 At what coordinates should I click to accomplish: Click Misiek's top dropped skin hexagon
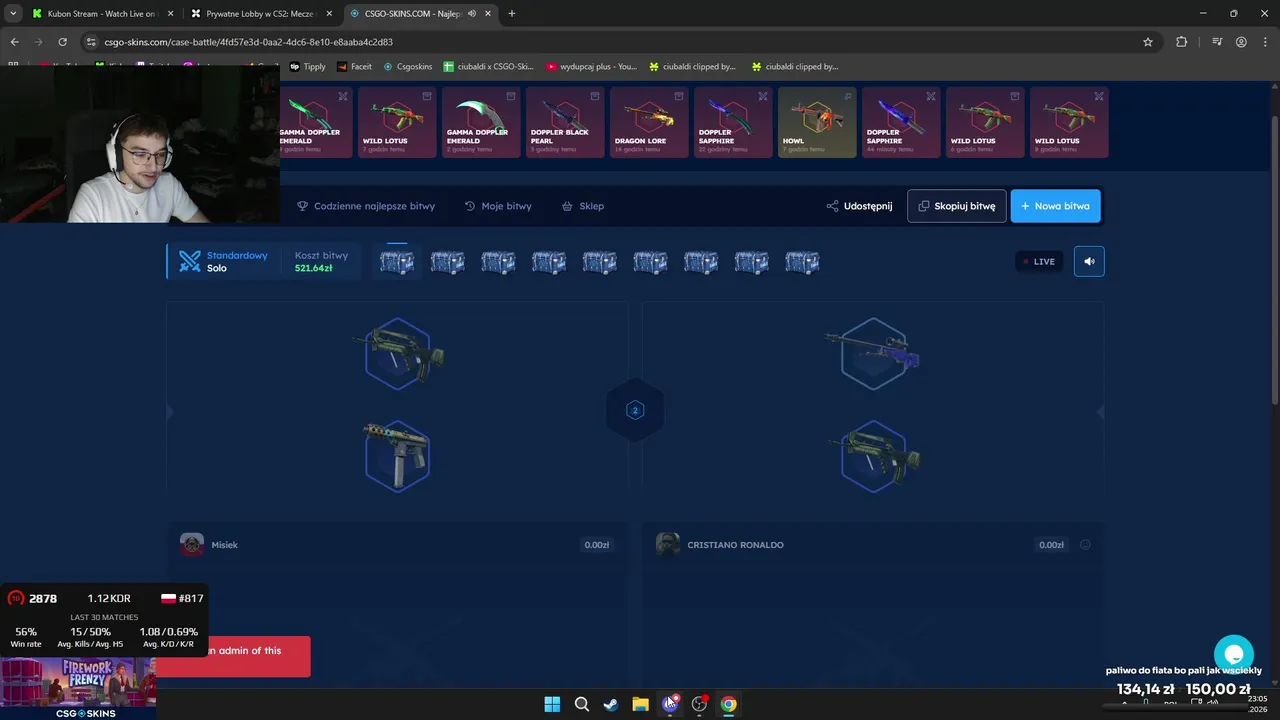(398, 353)
